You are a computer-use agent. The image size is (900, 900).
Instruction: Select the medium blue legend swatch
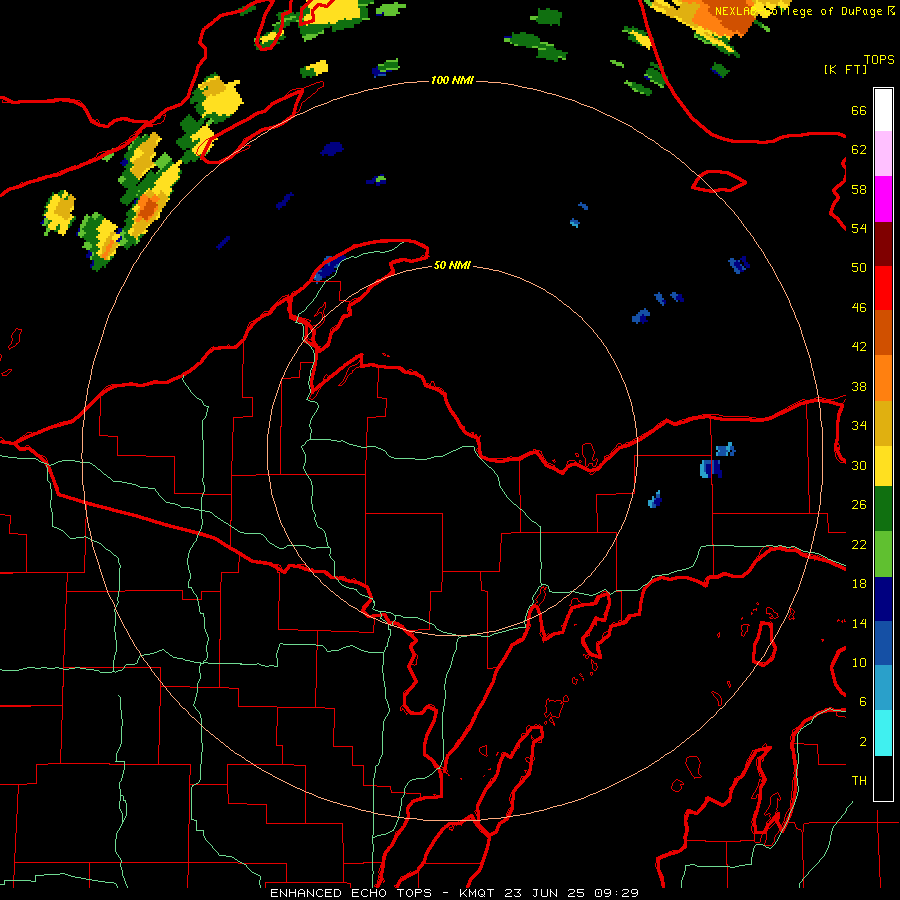(x=883, y=643)
